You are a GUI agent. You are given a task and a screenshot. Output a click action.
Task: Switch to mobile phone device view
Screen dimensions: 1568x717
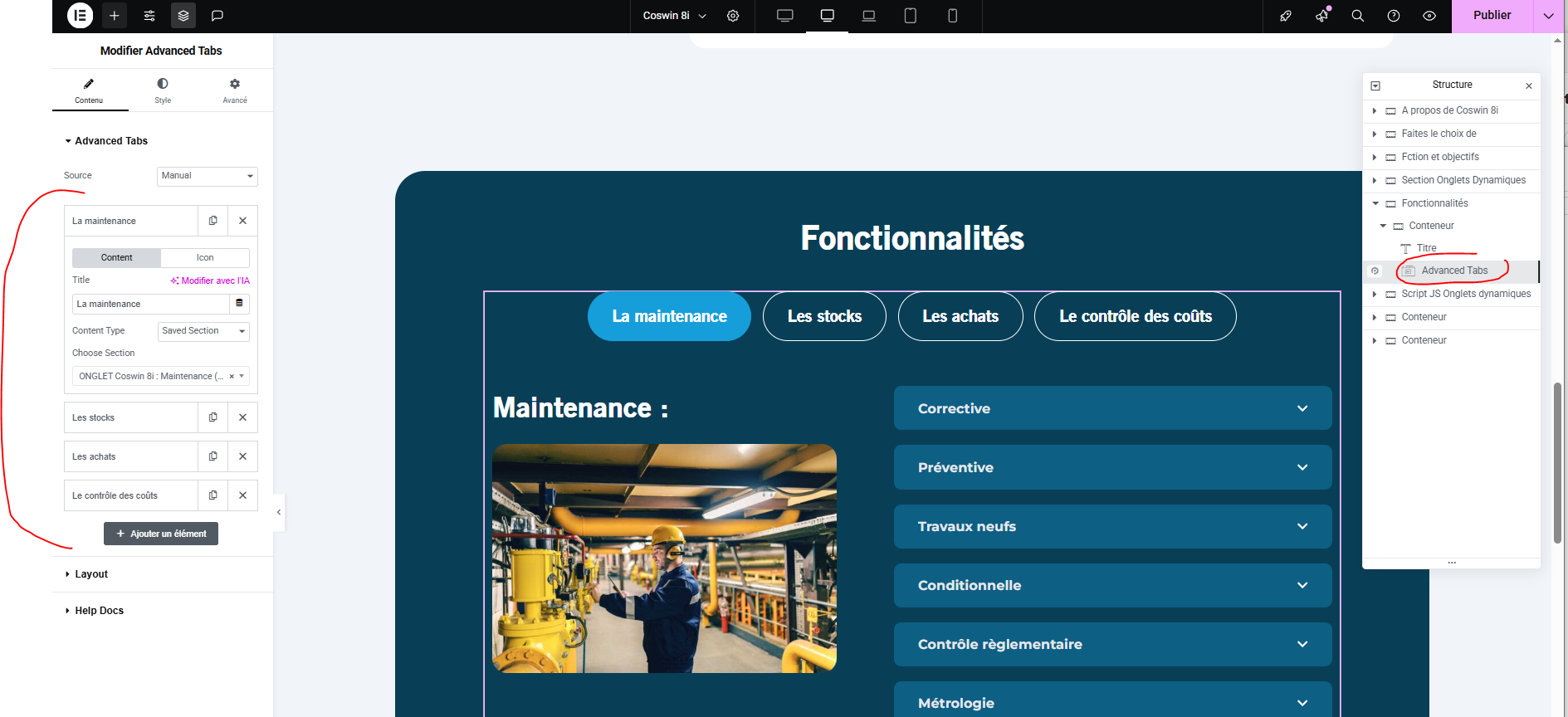[953, 16]
